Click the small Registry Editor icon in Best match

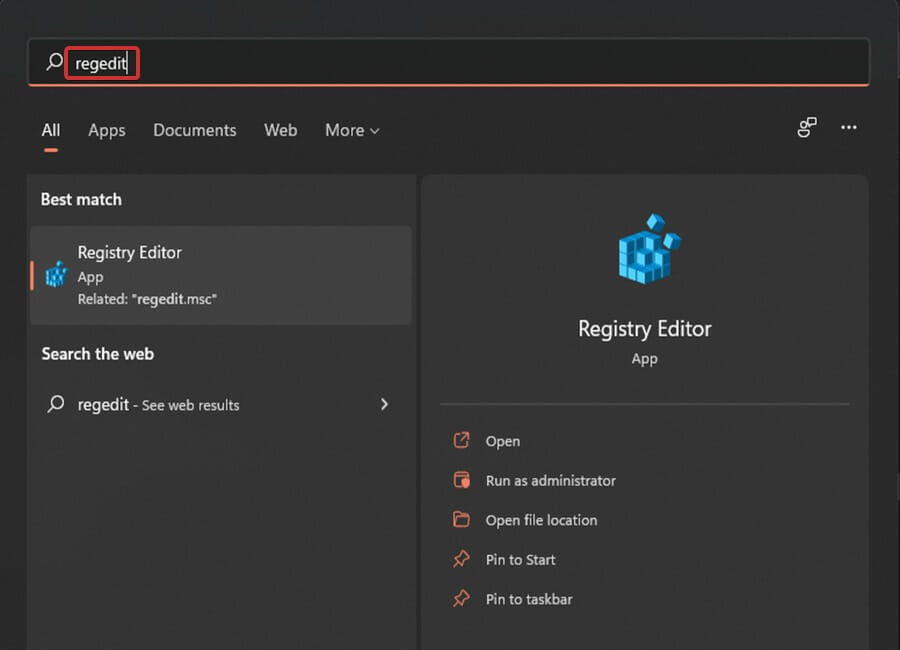[x=56, y=274]
